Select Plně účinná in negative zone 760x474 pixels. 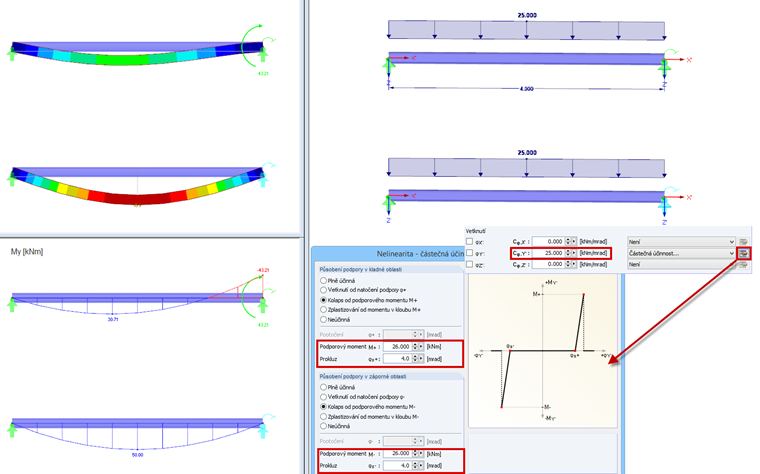[x=323, y=387]
